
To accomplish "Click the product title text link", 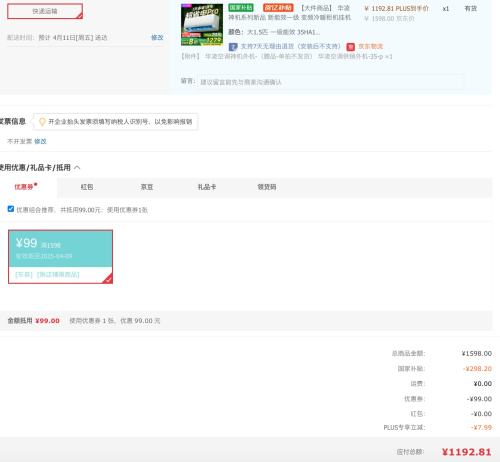I will tap(289, 13).
